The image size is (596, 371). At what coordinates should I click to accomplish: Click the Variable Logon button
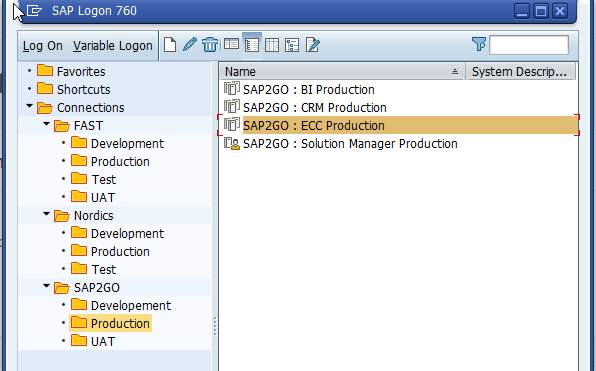point(113,46)
